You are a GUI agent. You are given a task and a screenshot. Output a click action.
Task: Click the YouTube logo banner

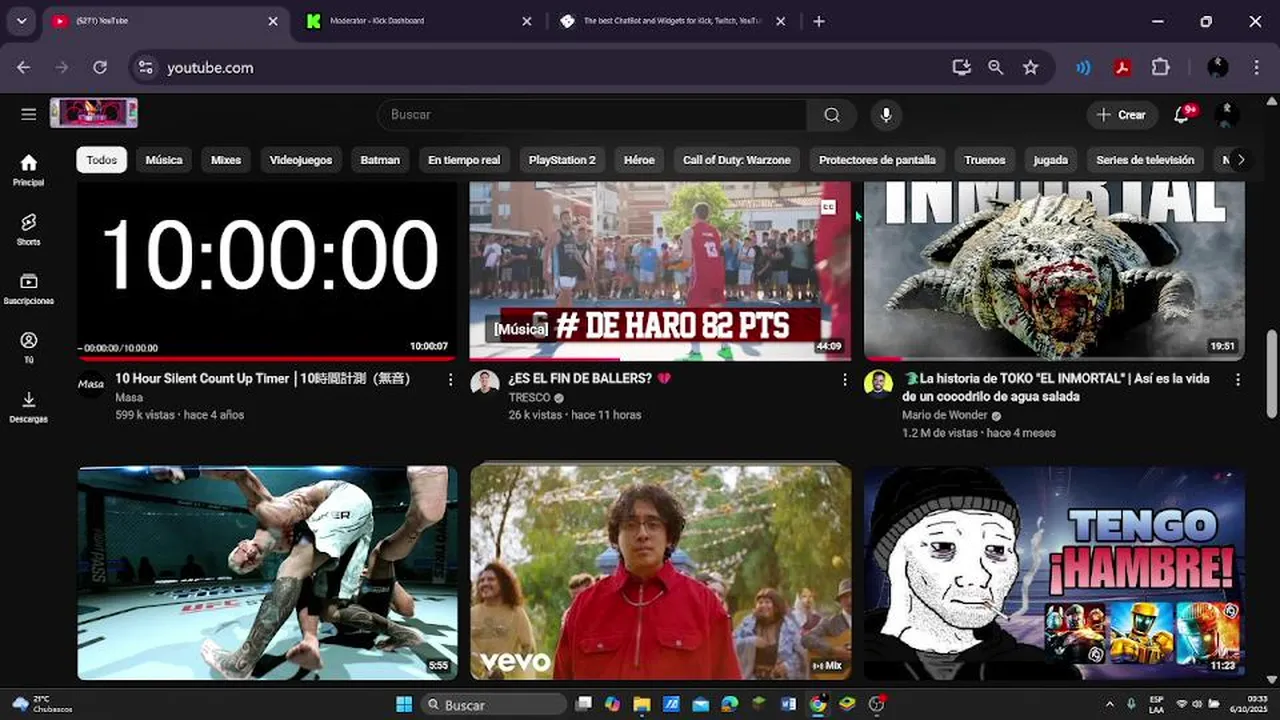pos(94,113)
